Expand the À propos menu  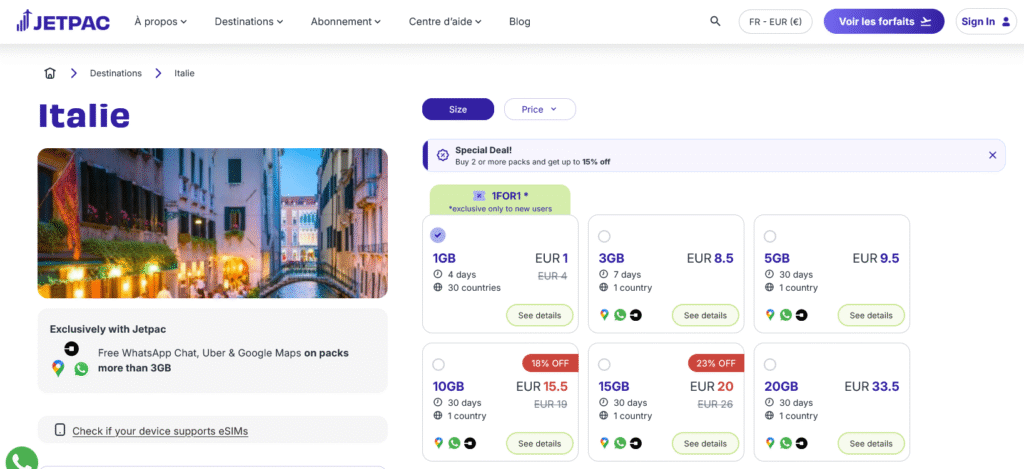pyautogui.click(x=161, y=22)
